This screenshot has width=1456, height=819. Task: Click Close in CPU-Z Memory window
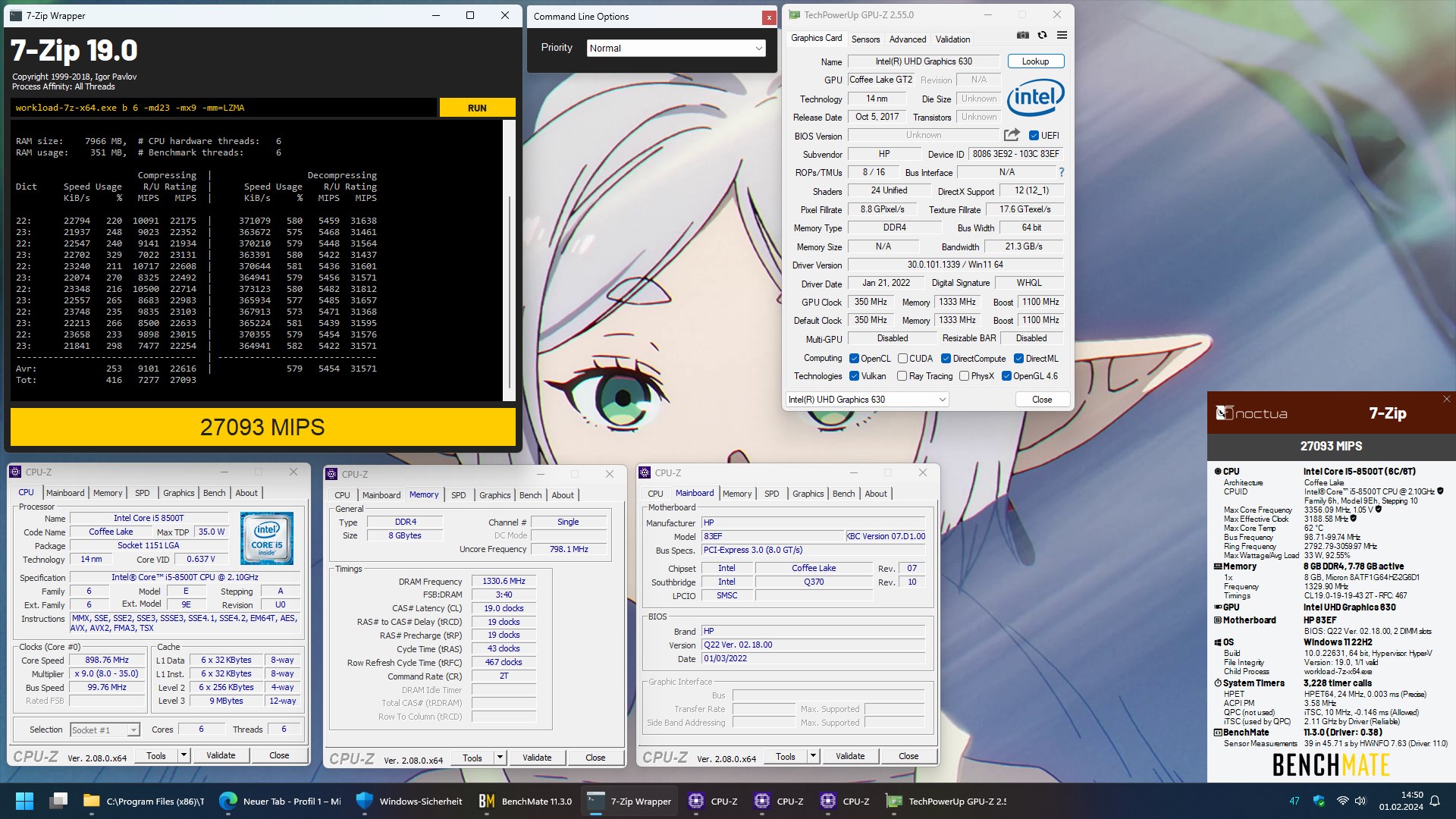click(595, 758)
